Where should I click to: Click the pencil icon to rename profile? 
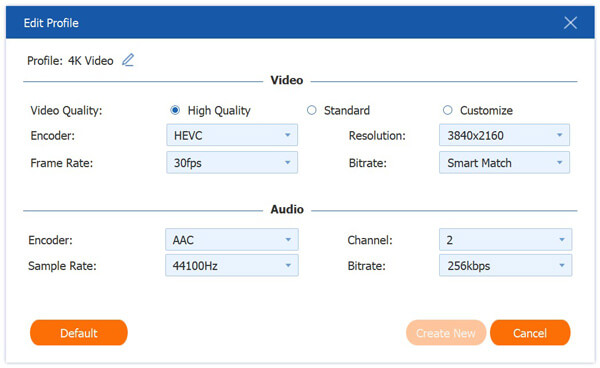(128, 60)
